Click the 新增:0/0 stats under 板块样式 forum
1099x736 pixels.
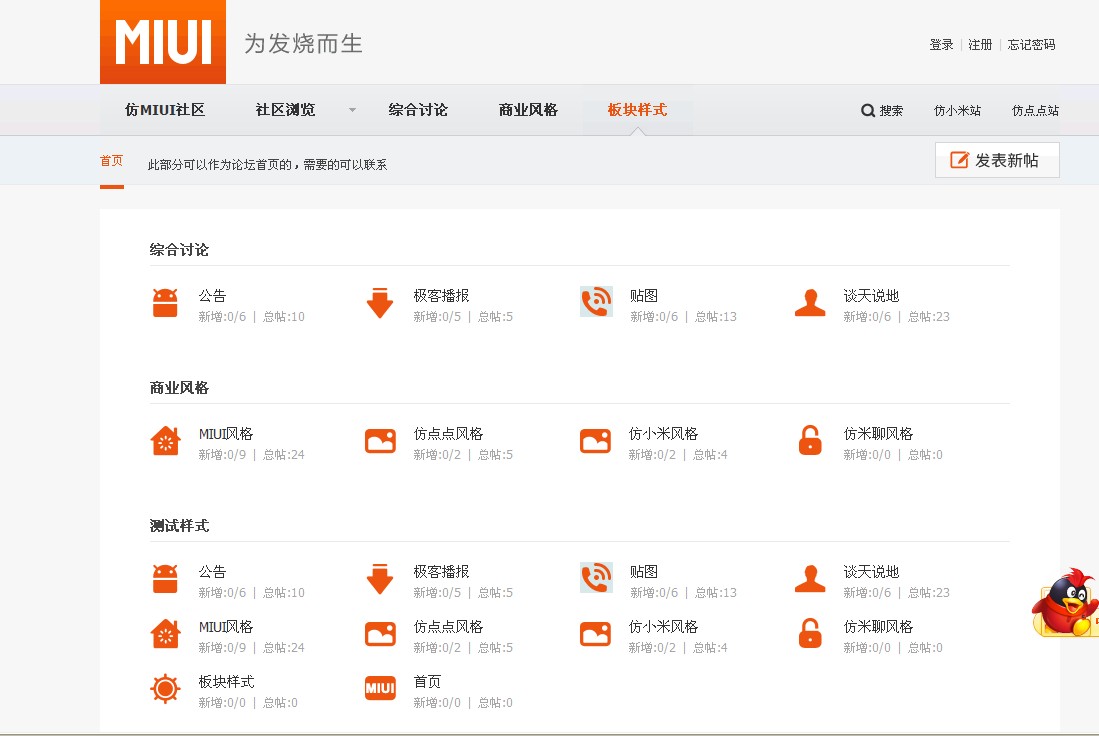click(x=222, y=702)
